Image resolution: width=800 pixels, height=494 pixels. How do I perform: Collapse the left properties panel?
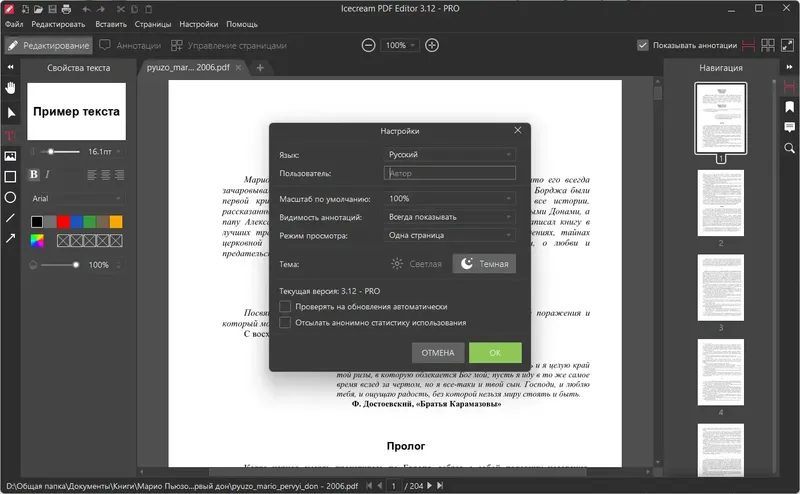(x=10, y=67)
